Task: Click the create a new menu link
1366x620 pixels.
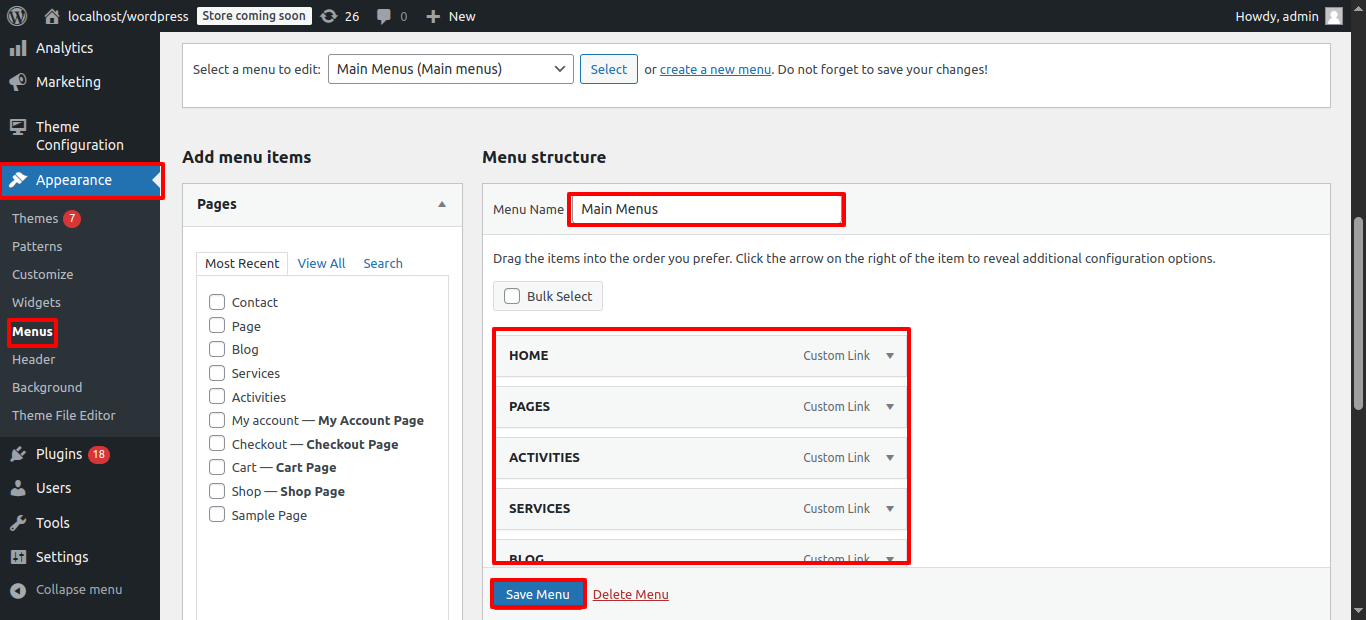Action: tap(715, 69)
